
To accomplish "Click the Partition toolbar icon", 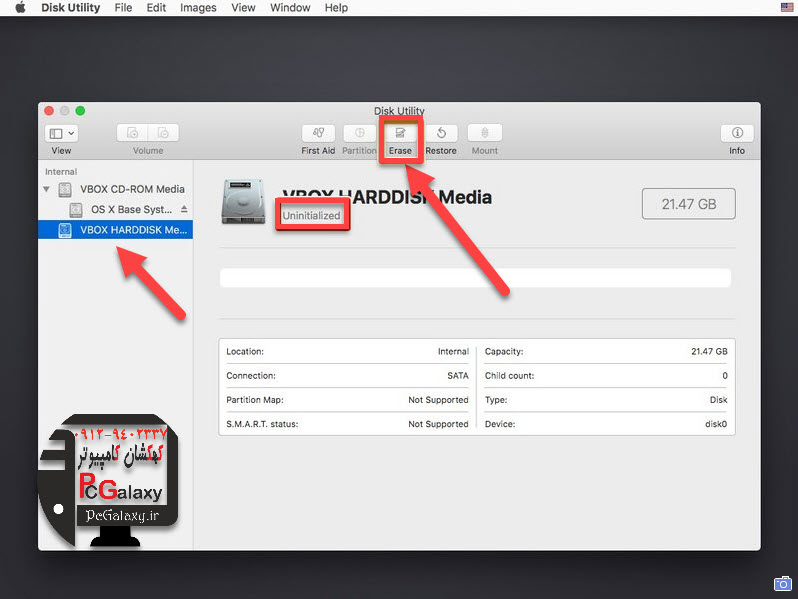I will coord(360,133).
